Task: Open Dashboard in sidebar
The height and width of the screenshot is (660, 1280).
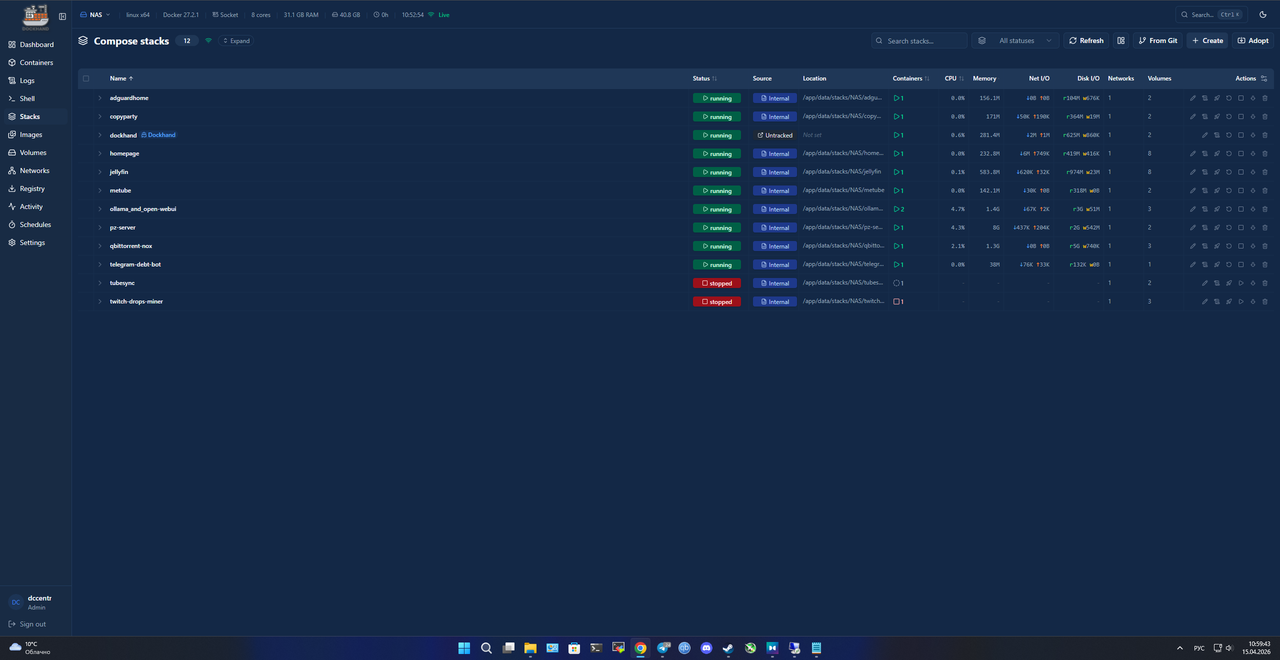Action: 36,45
